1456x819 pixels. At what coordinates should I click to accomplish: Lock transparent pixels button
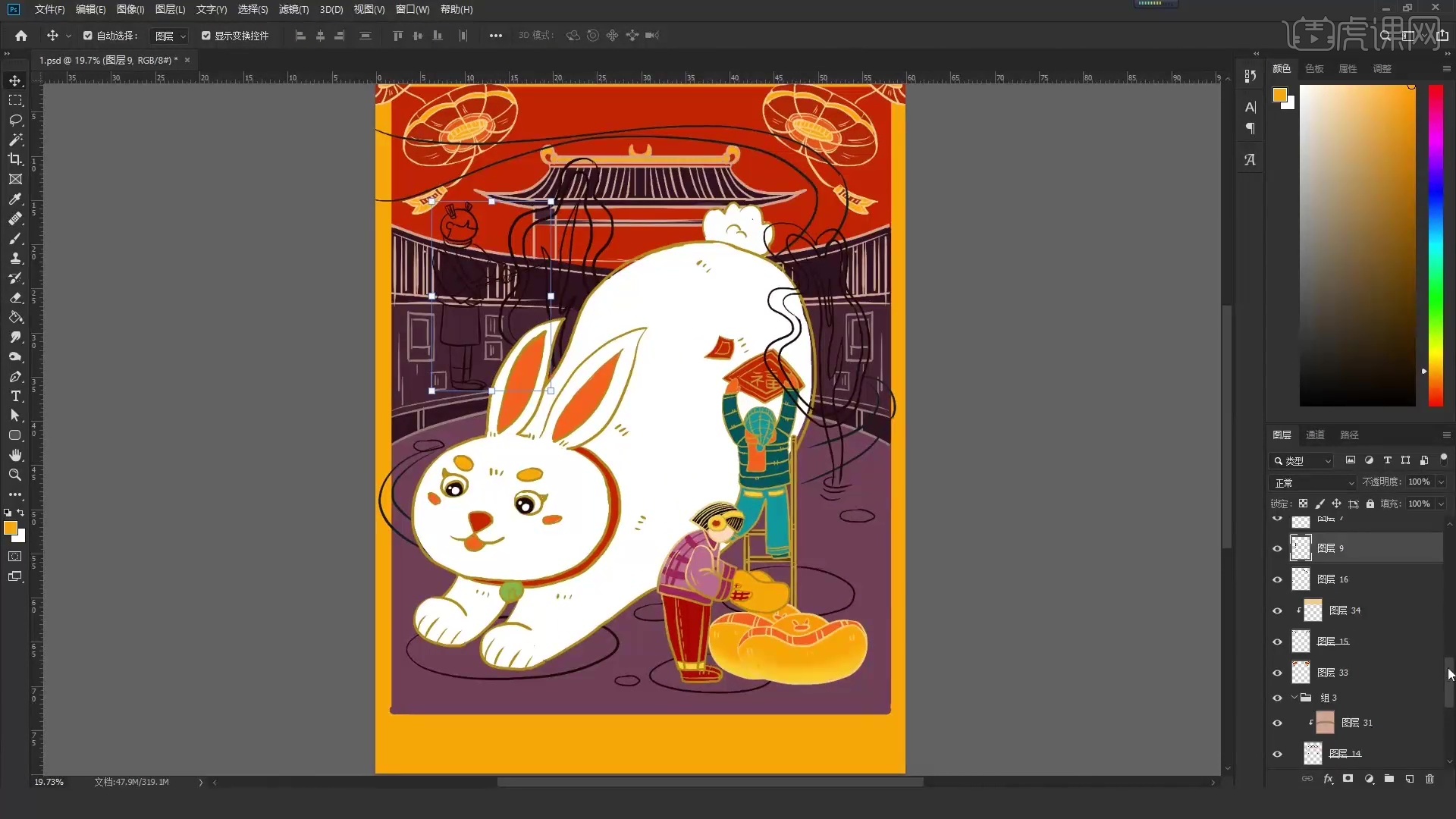(1303, 504)
